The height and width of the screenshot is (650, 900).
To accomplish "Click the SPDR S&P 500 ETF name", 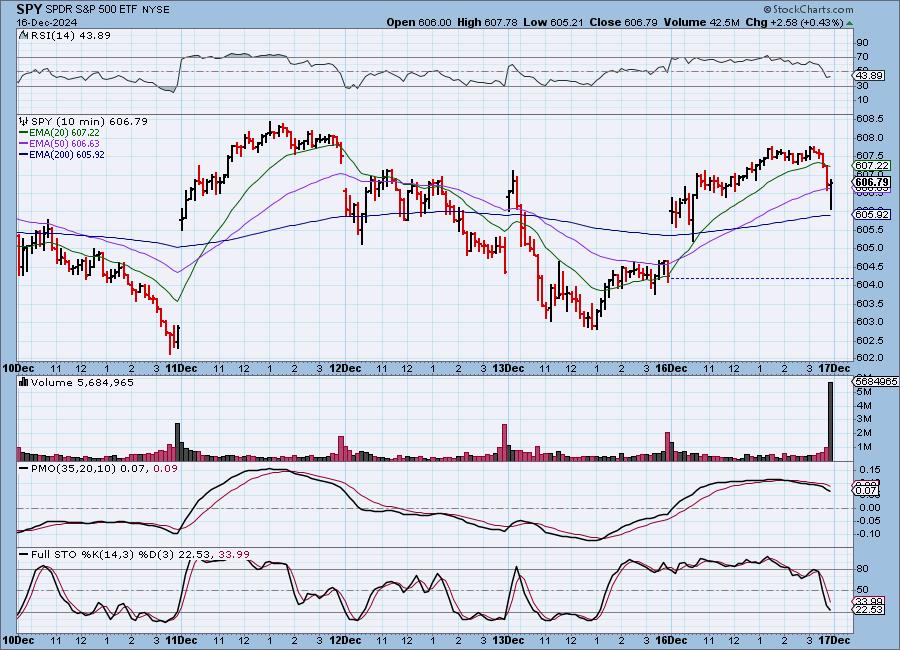I will pos(91,10).
